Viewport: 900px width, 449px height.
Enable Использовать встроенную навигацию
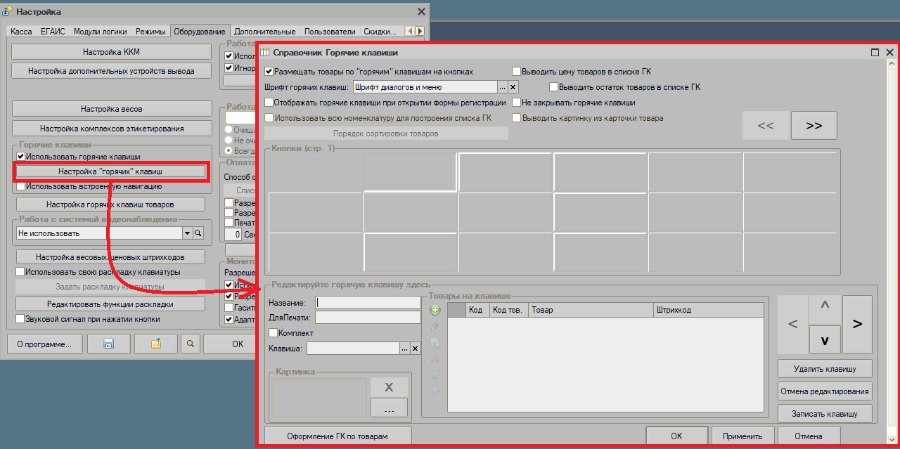pyautogui.click(x=21, y=186)
